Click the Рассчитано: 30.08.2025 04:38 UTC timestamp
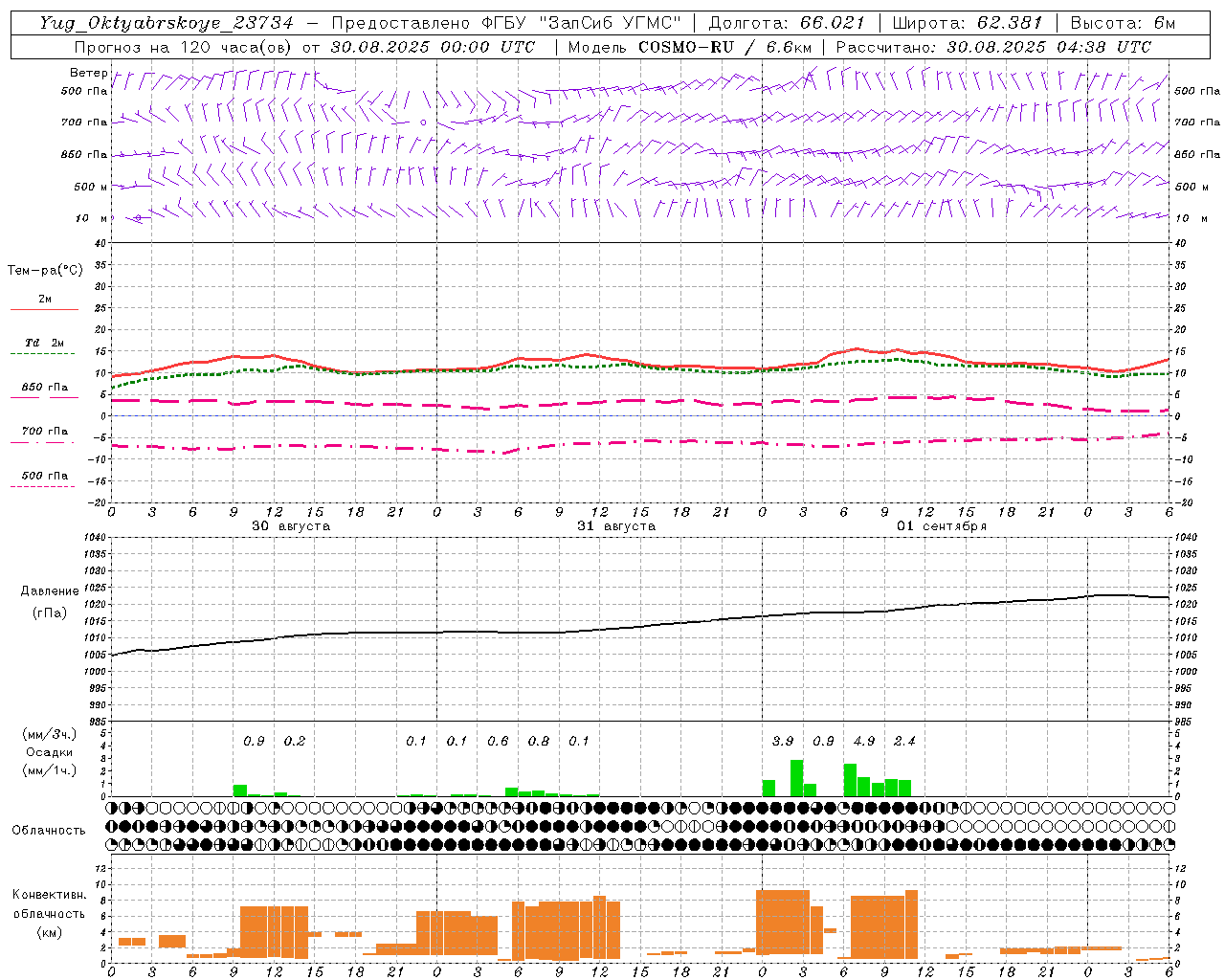The width and height of the screenshot is (1225, 980). click(x=993, y=47)
